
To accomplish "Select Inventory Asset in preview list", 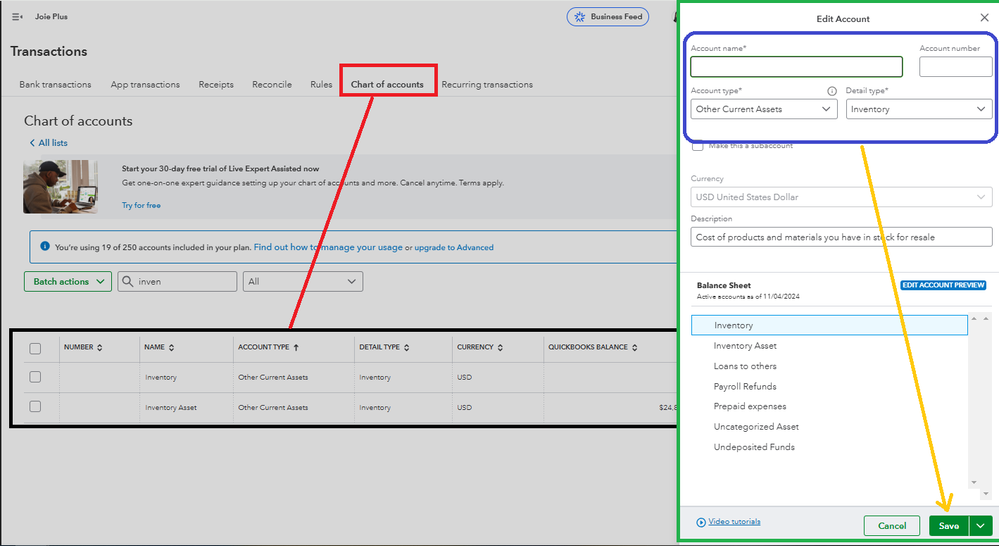I will coord(745,346).
